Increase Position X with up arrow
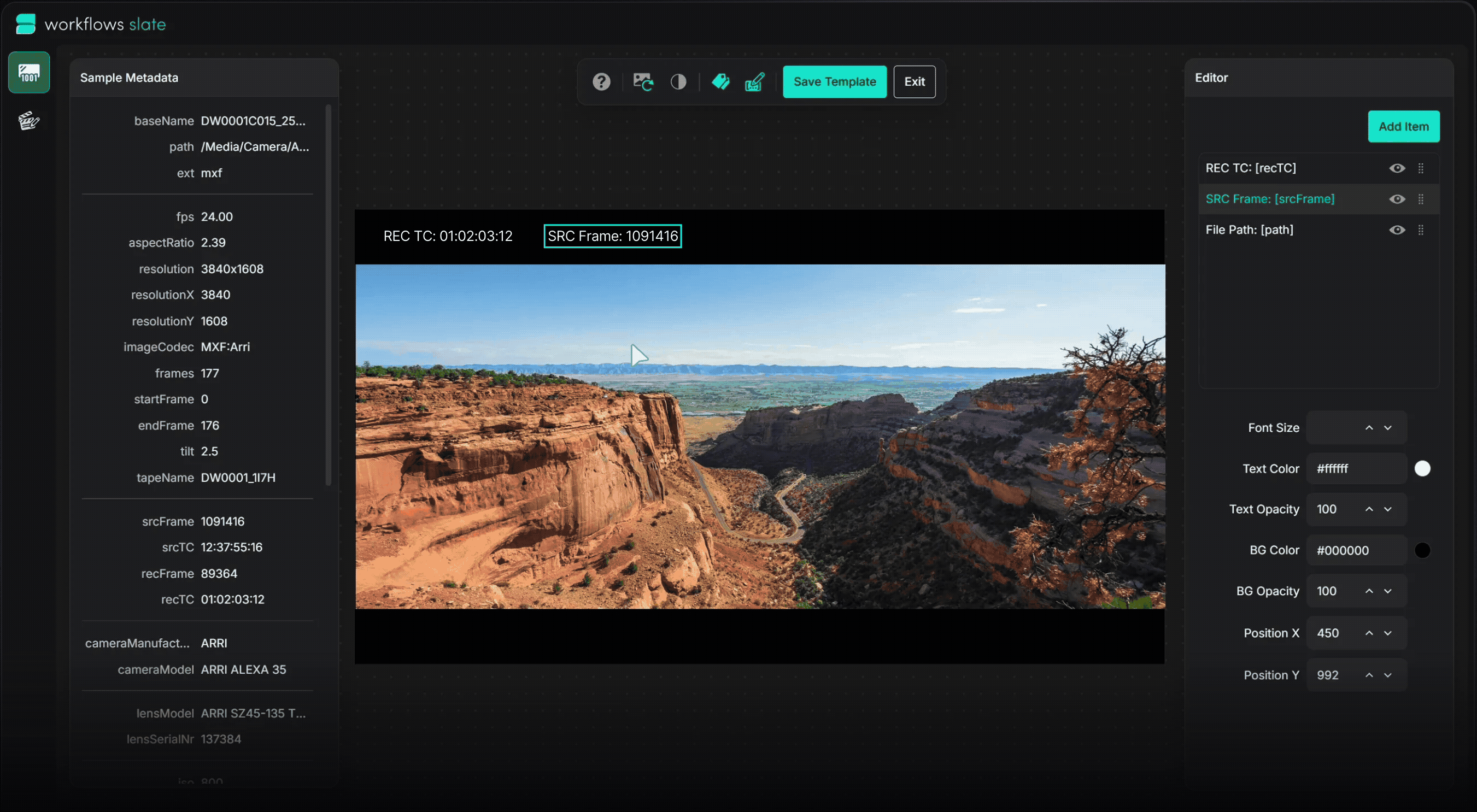 1369,633
